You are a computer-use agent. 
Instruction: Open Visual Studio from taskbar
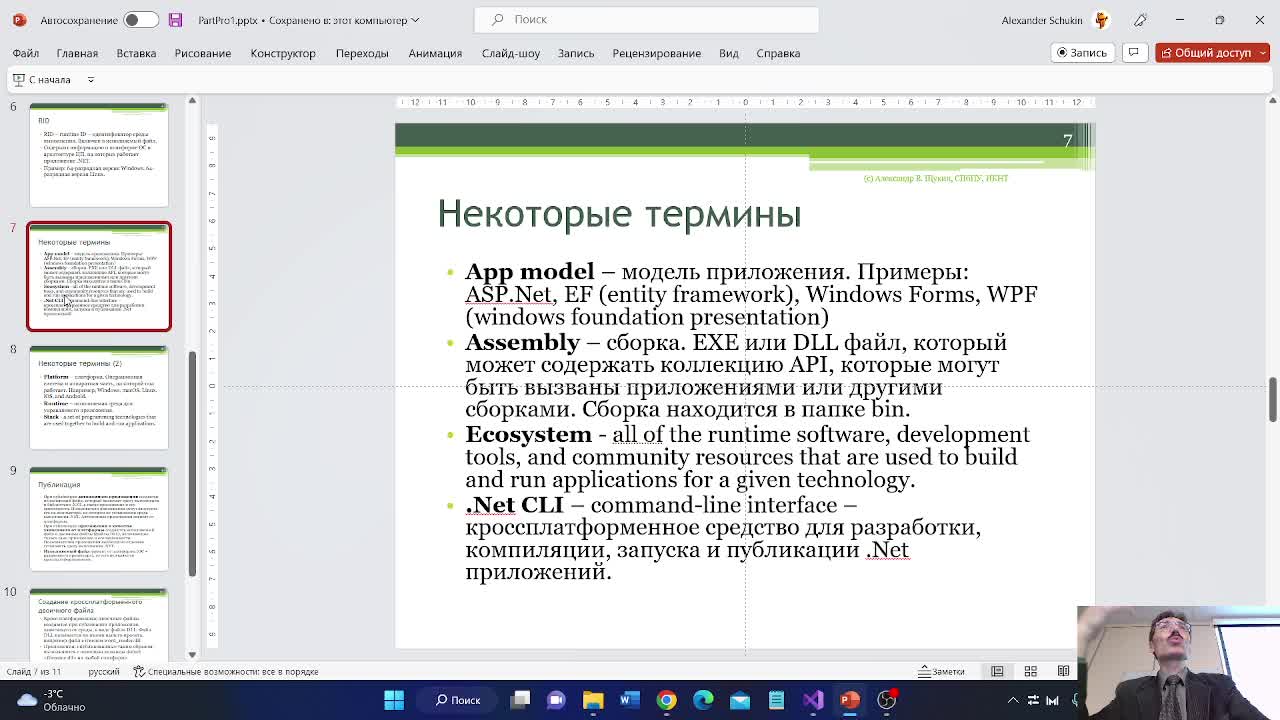coord(813,700)
